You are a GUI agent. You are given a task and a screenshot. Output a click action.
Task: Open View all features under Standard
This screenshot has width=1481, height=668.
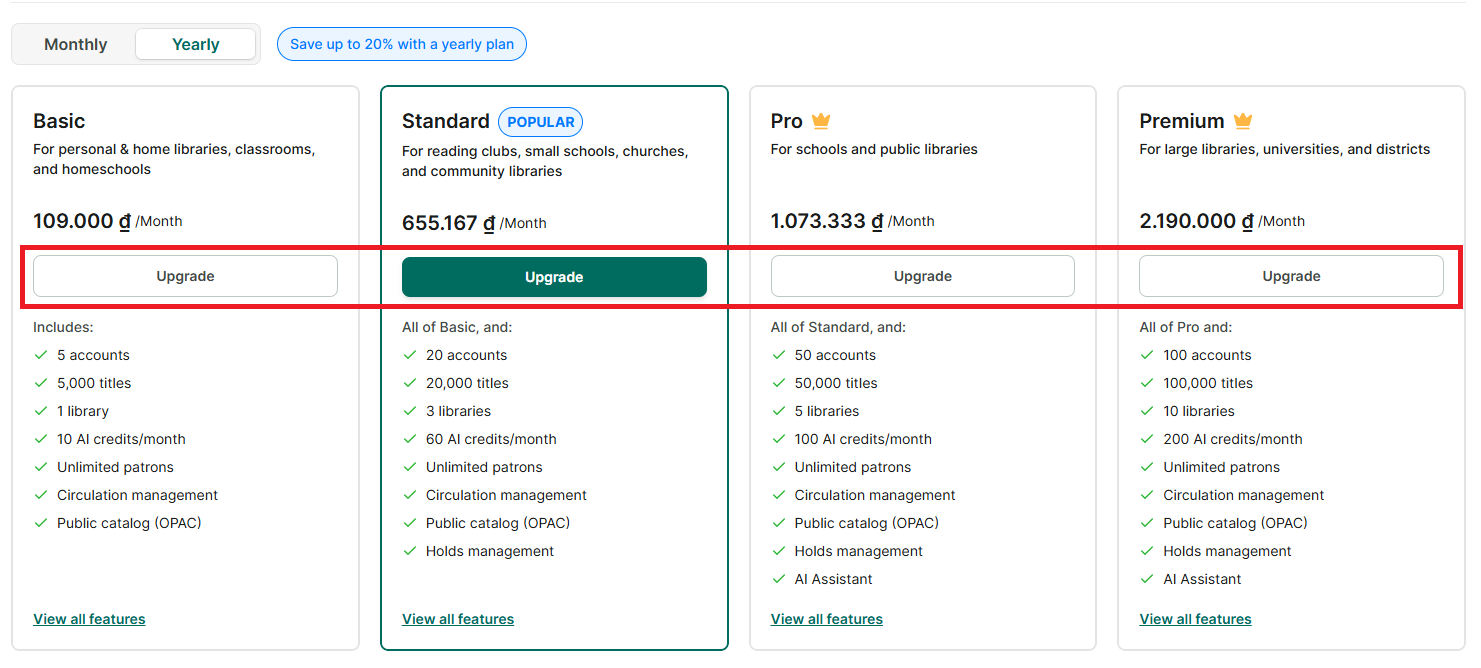(458, 619)
